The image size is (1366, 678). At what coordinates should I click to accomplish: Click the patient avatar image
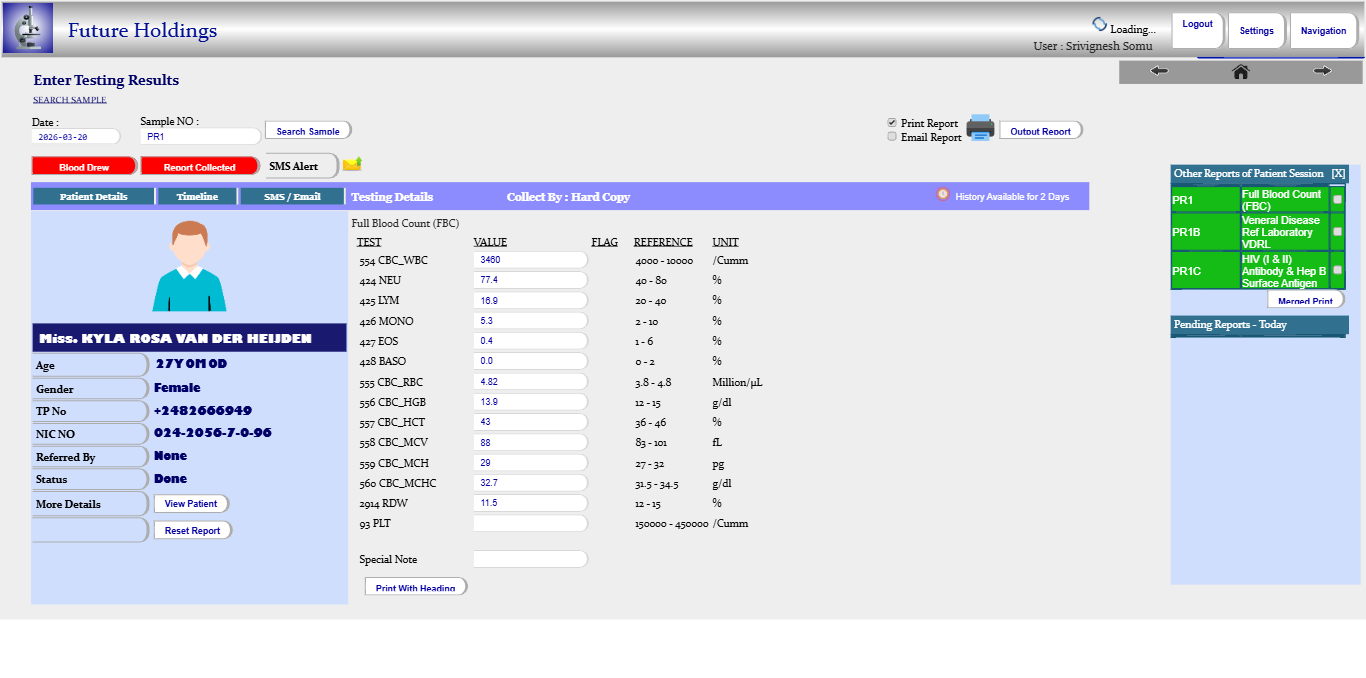pyautogui.click(x=189, y=266)
